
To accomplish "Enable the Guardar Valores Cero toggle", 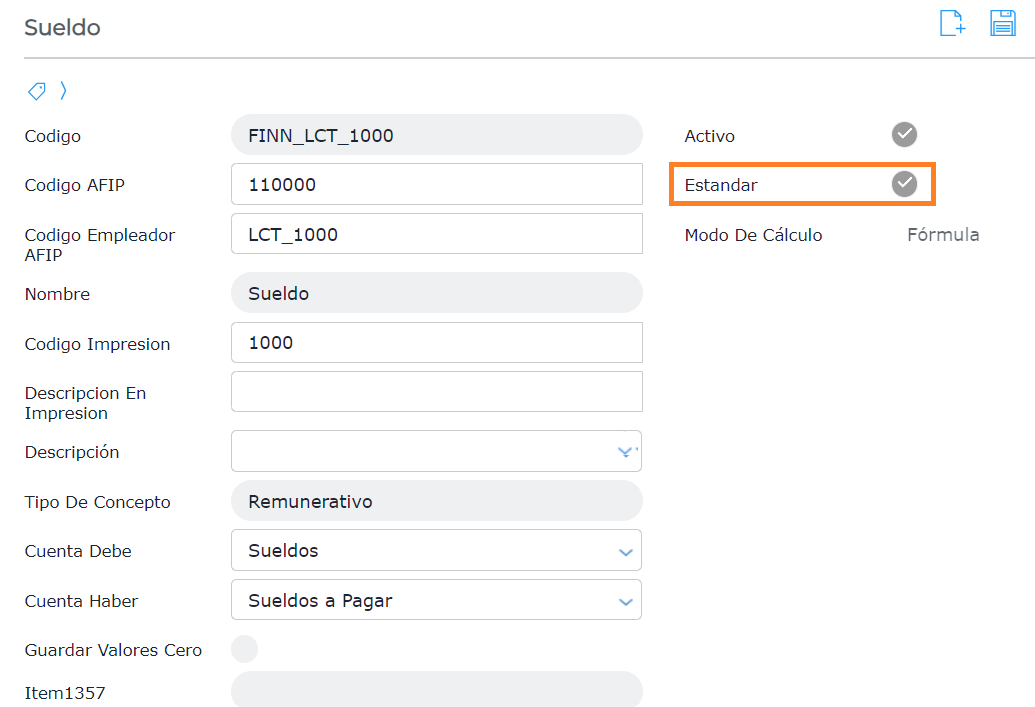I will (244, 649).
